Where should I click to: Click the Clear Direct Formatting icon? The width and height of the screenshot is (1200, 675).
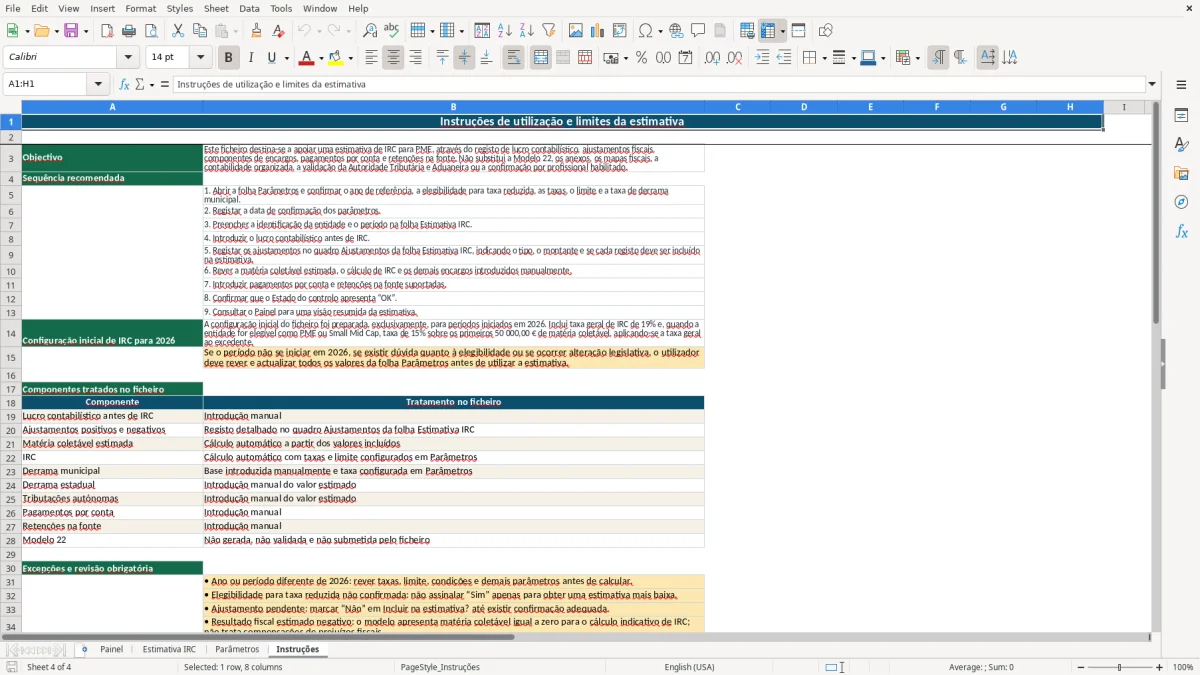[x=279, y=31]
